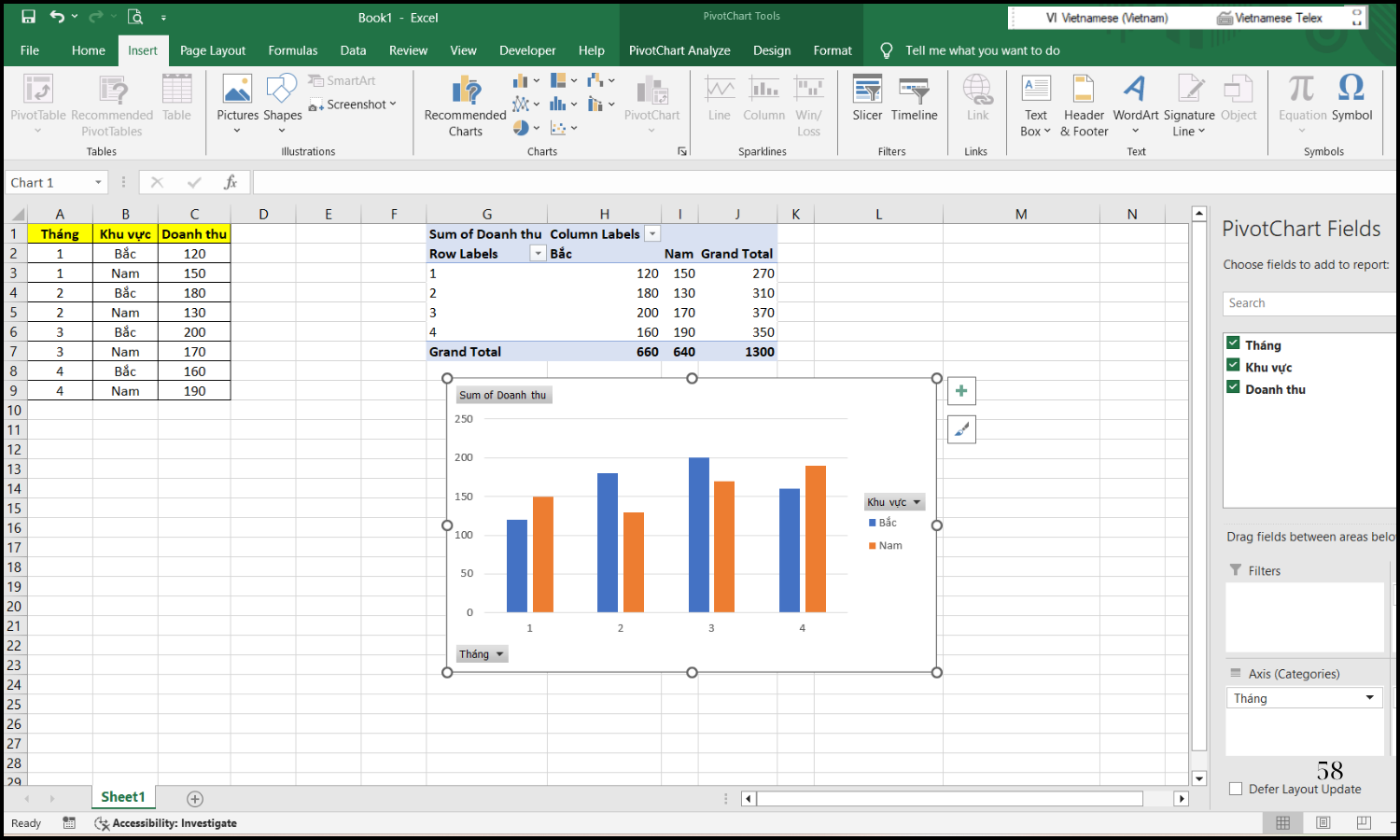The image size is (1400, 840).
Task: Uncheck the Doanh thu field
Action: point(1233,388)
